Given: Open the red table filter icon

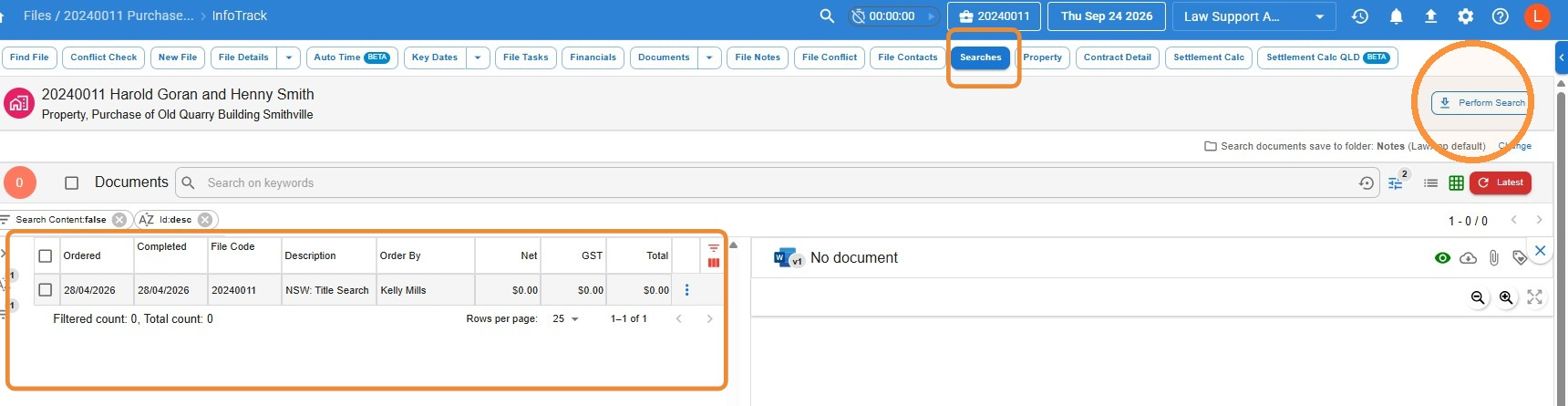Looking at the screenshot, I should 713,247.
